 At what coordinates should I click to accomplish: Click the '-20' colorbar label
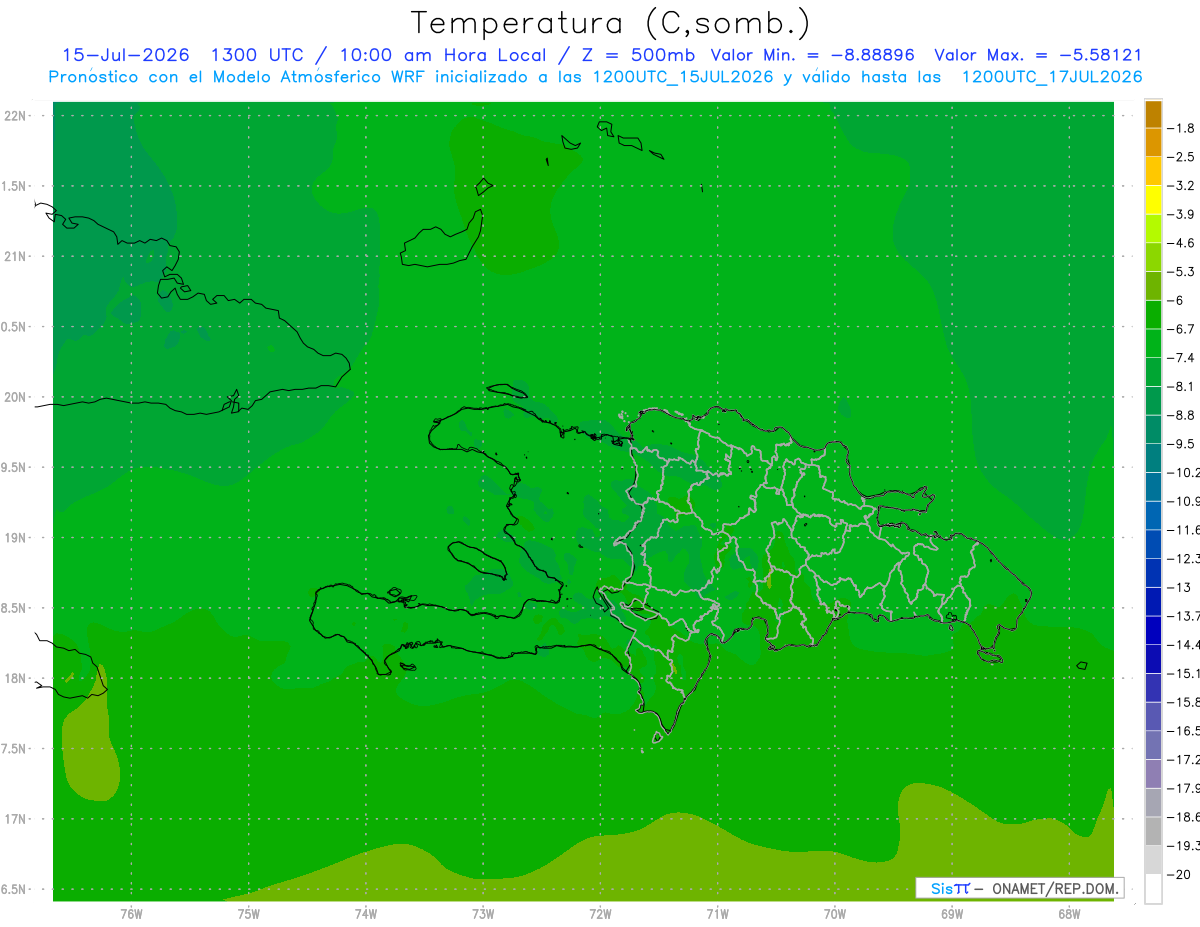(x=1181, y=874)
